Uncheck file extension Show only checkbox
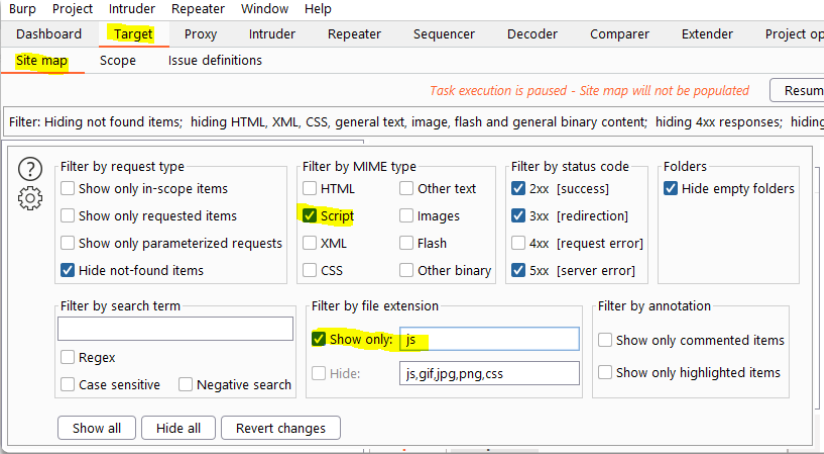824x454 pixels. point(318,339)
